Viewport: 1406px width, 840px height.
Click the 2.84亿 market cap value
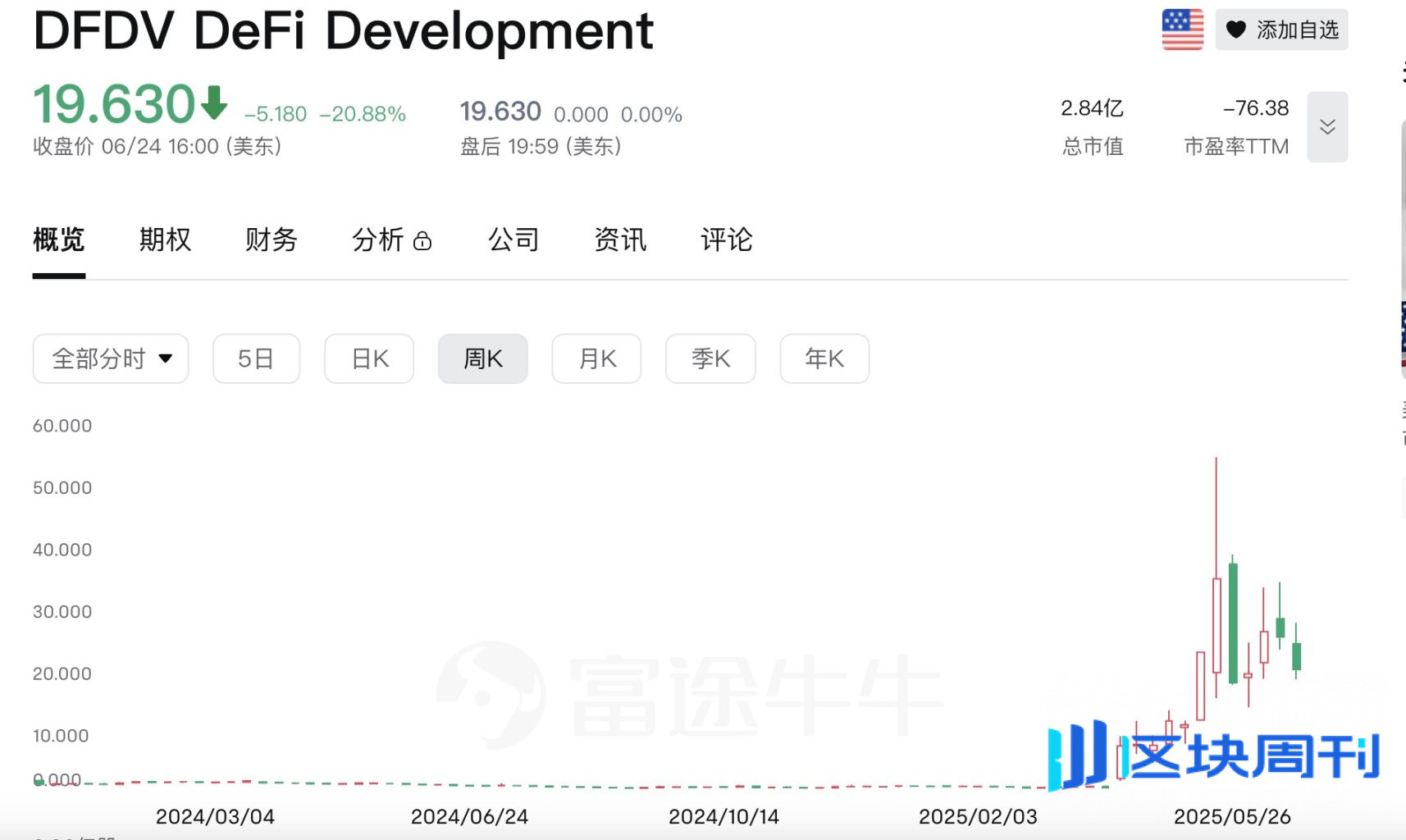pos(1092,108)
